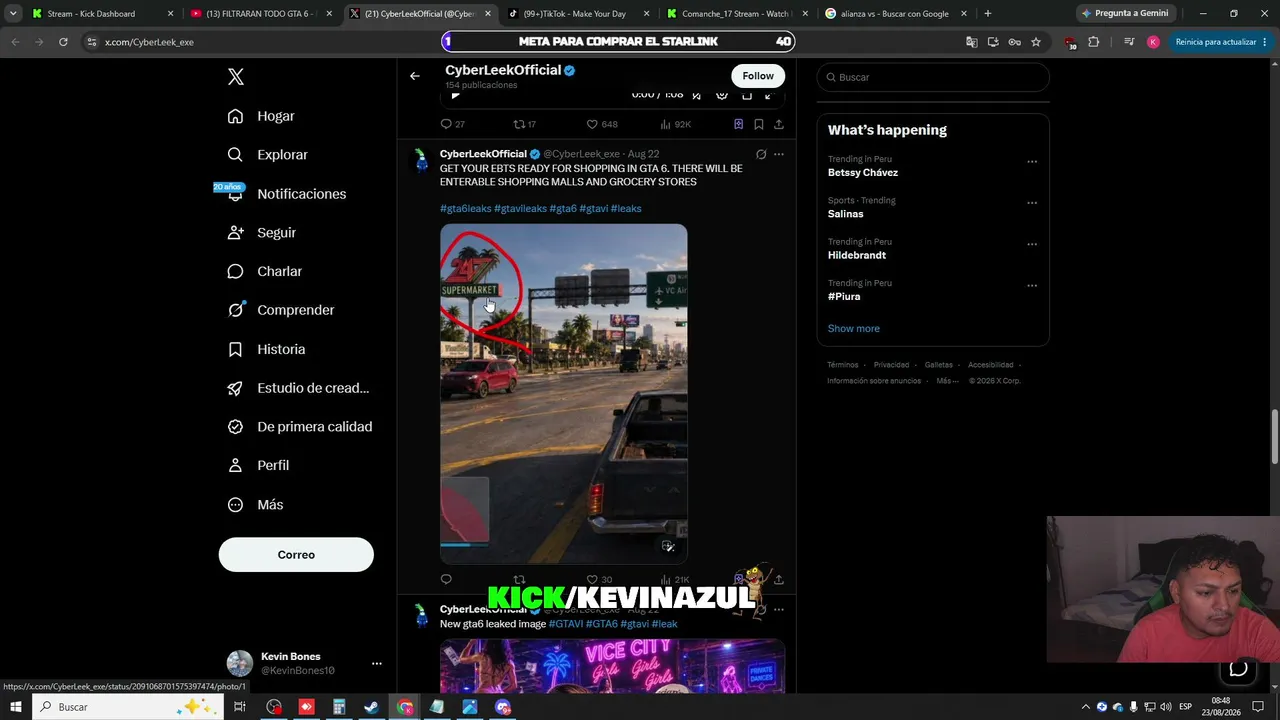Open CyberLeekOfficial avatar on the EBTS post

pyautogui.click(x=421, y=161)
